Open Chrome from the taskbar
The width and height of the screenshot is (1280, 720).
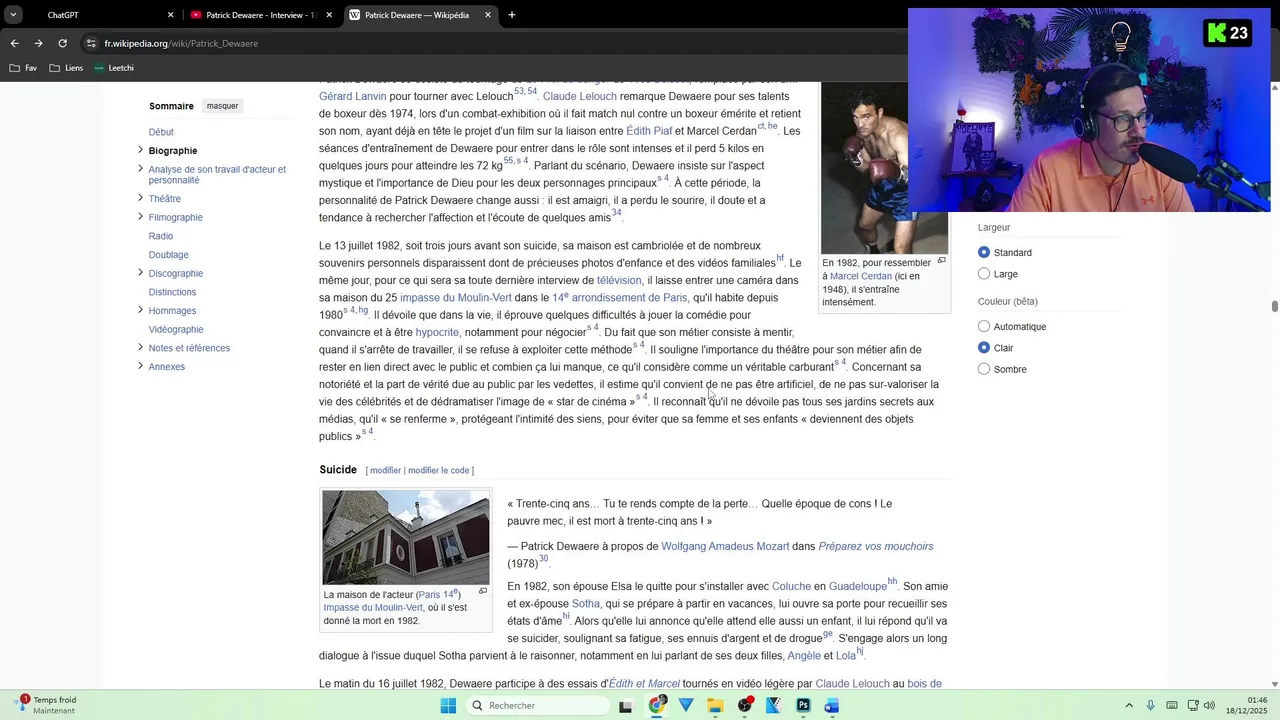(657, 705)
